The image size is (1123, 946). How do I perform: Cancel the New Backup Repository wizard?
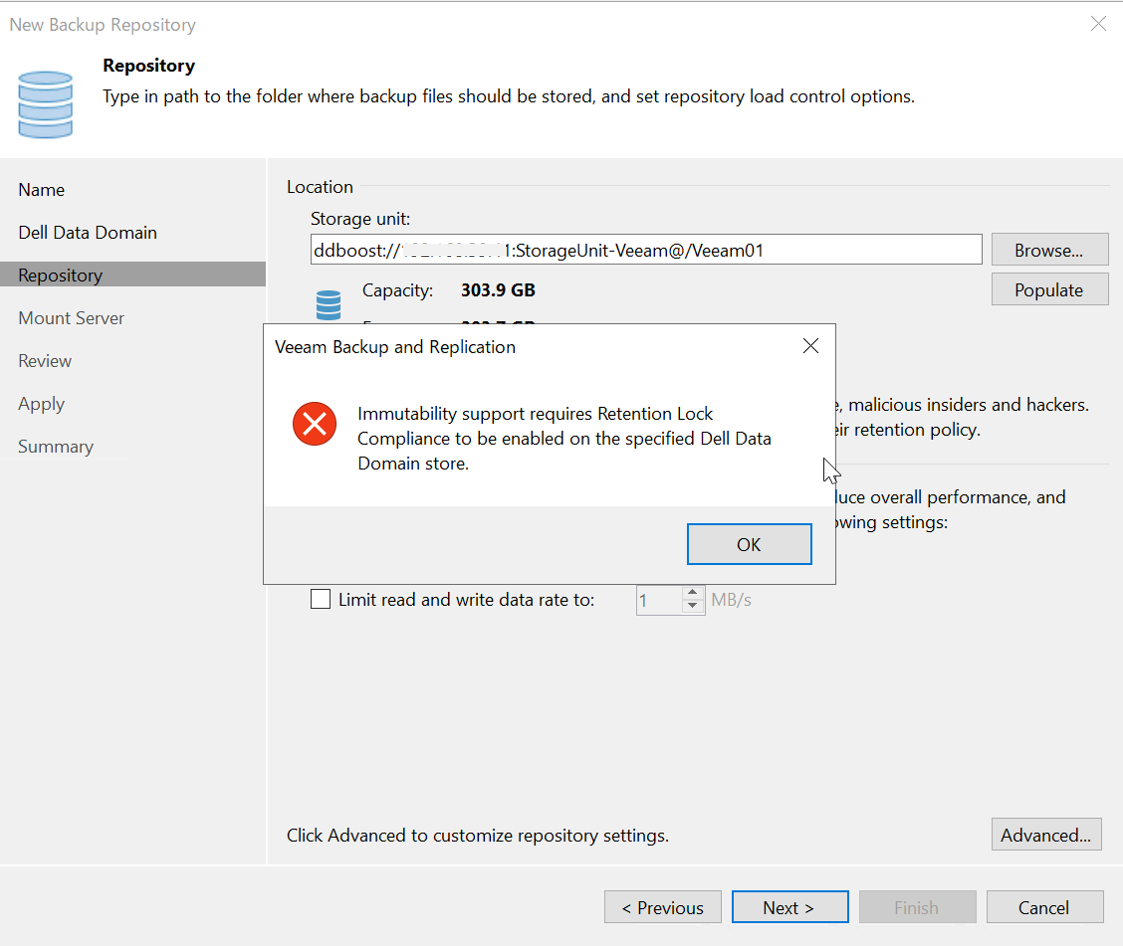pos(1044,907)
